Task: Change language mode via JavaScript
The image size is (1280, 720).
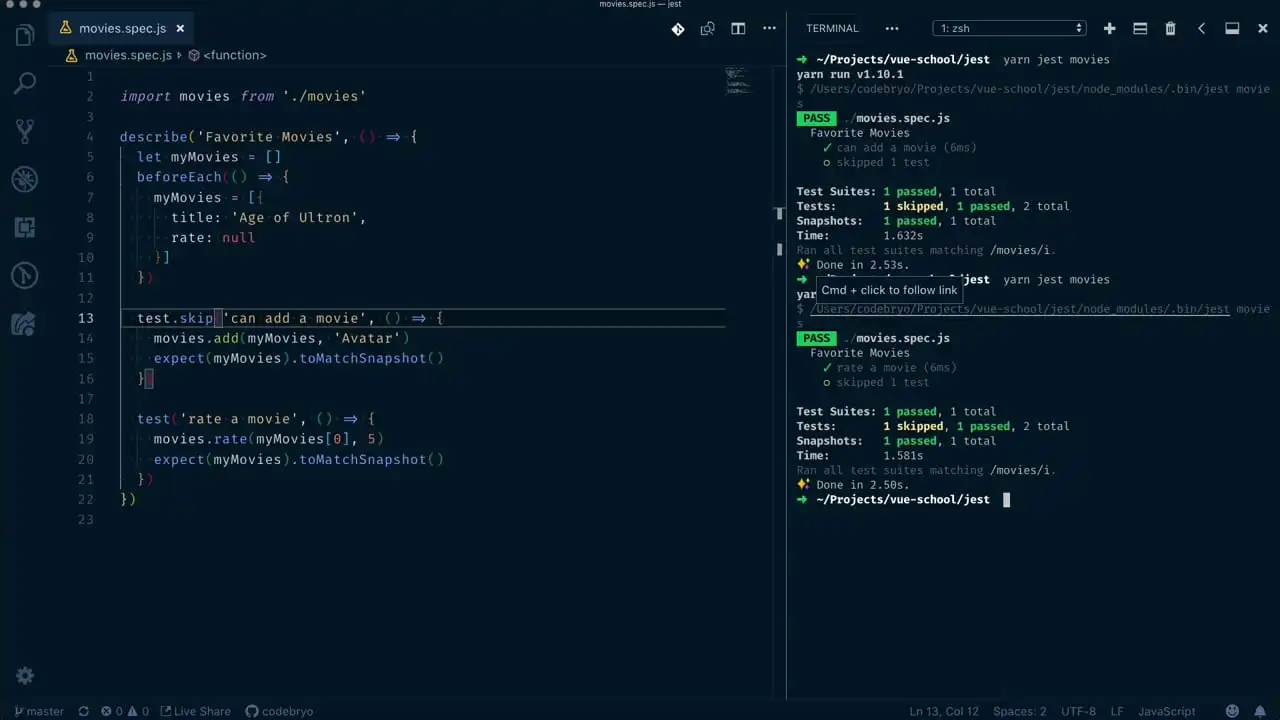Action: (1166, 711)
